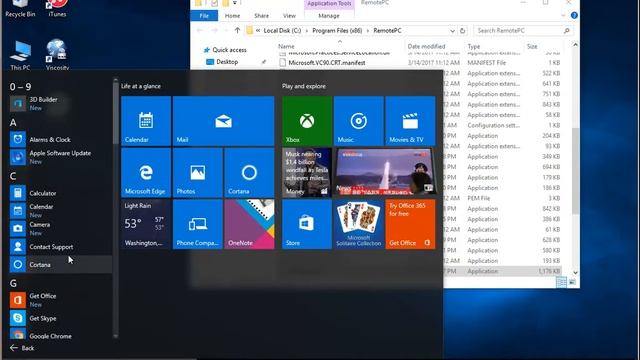Expand the address bar history dropdown
640x360 pixels.
pyautogui.click(x=452, y=31)
